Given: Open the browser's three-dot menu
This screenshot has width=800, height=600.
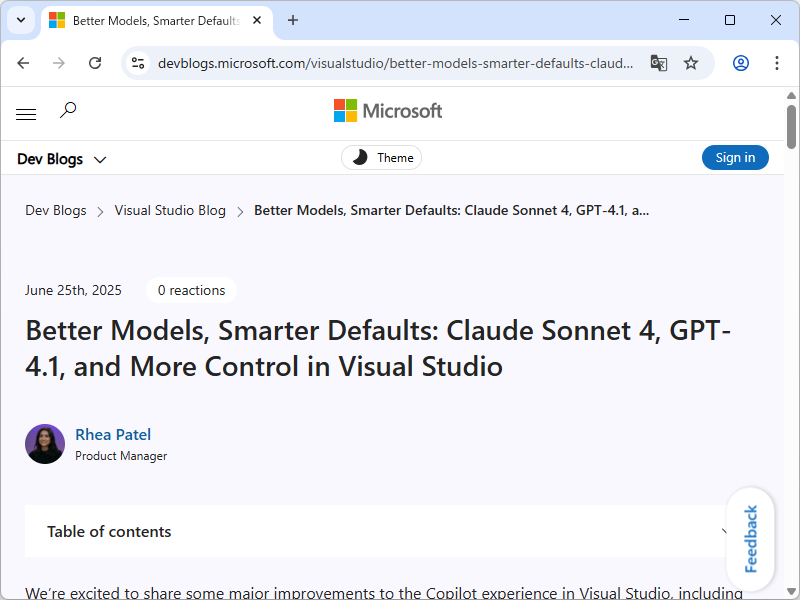Looking at the screenshot, I should point(777,62).
